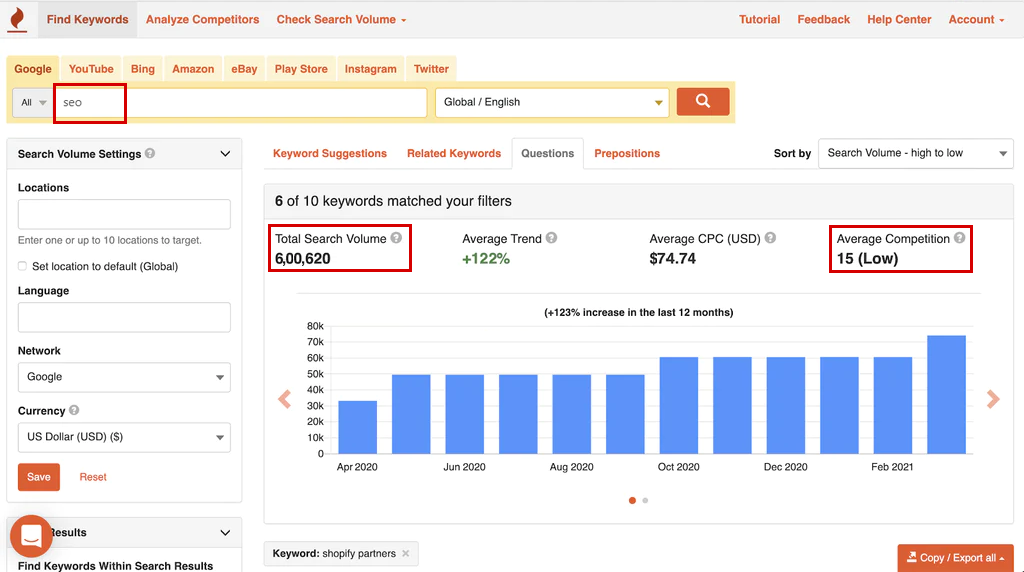Switch to the Play Store tab

pyautogui.click(x=301, y=69)
